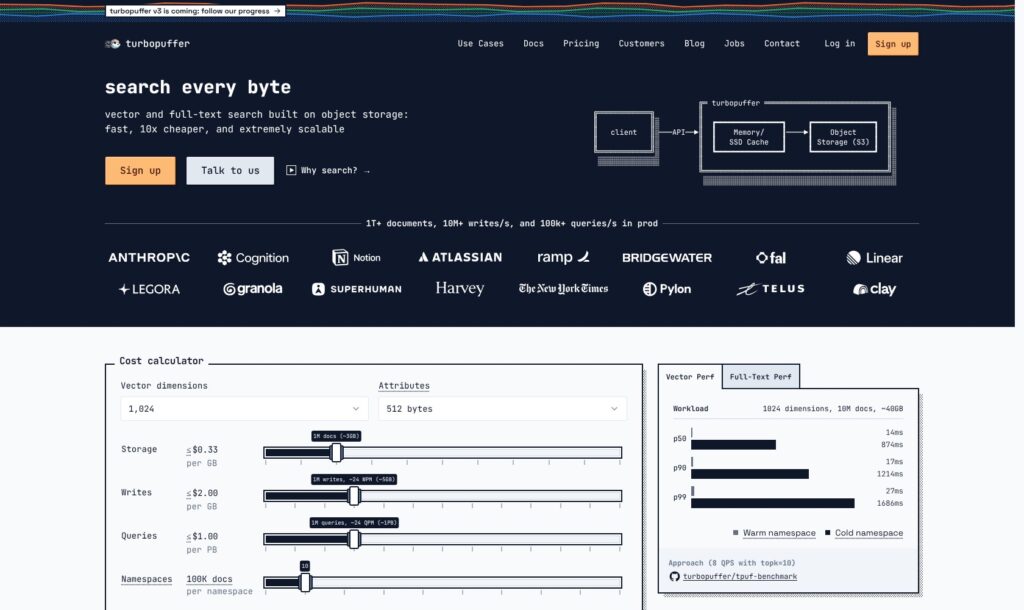
Task: Open the Cognition customer logo
Action: 253,258
